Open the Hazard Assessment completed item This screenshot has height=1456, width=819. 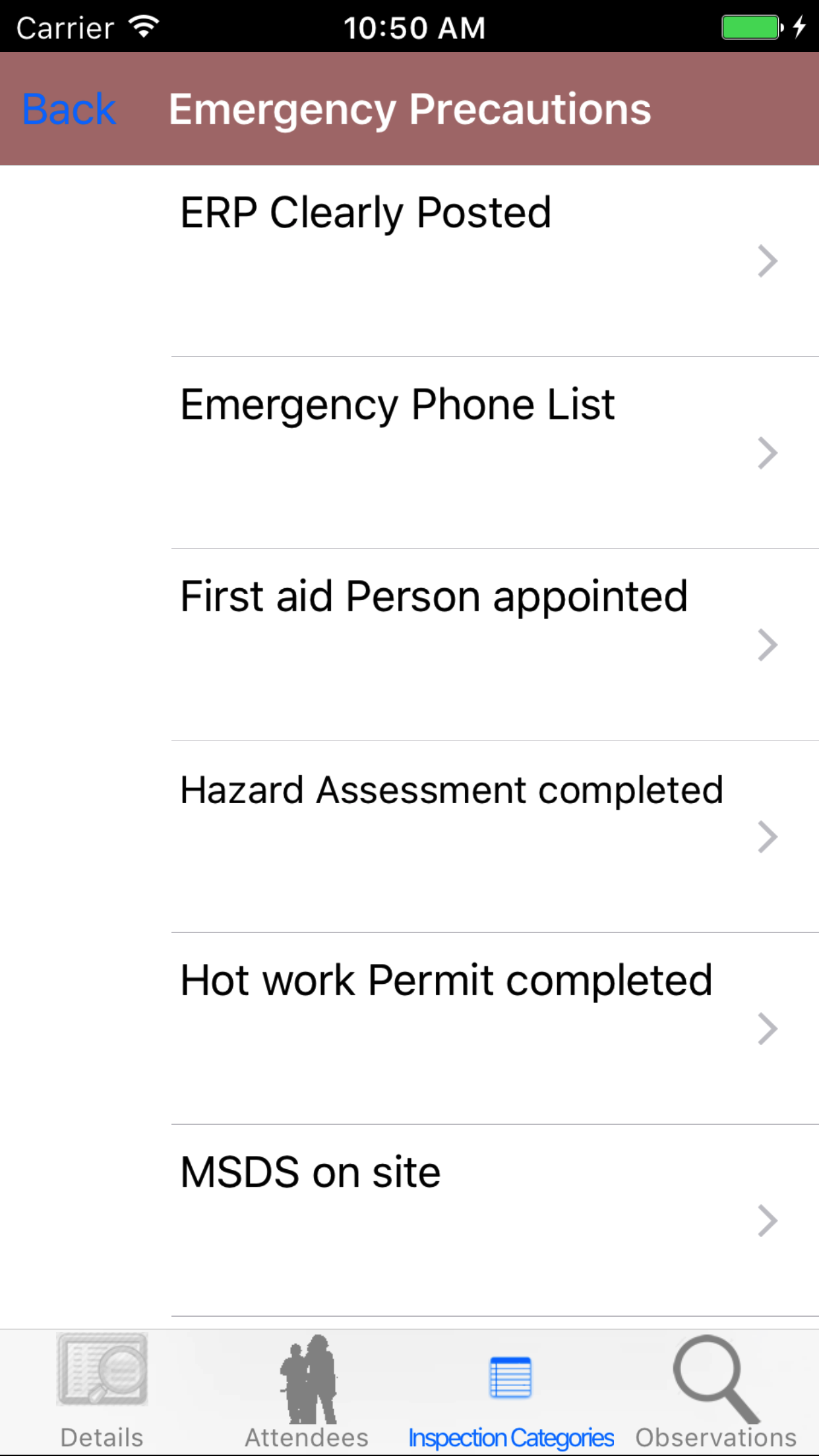pyautogui.click(x=452, y=790)
